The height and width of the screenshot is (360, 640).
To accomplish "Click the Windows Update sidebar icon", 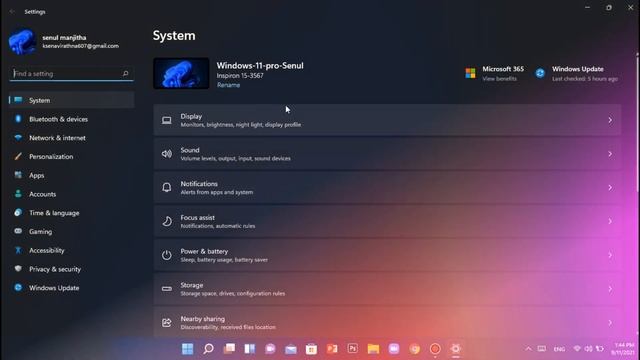I will point(18,287).
